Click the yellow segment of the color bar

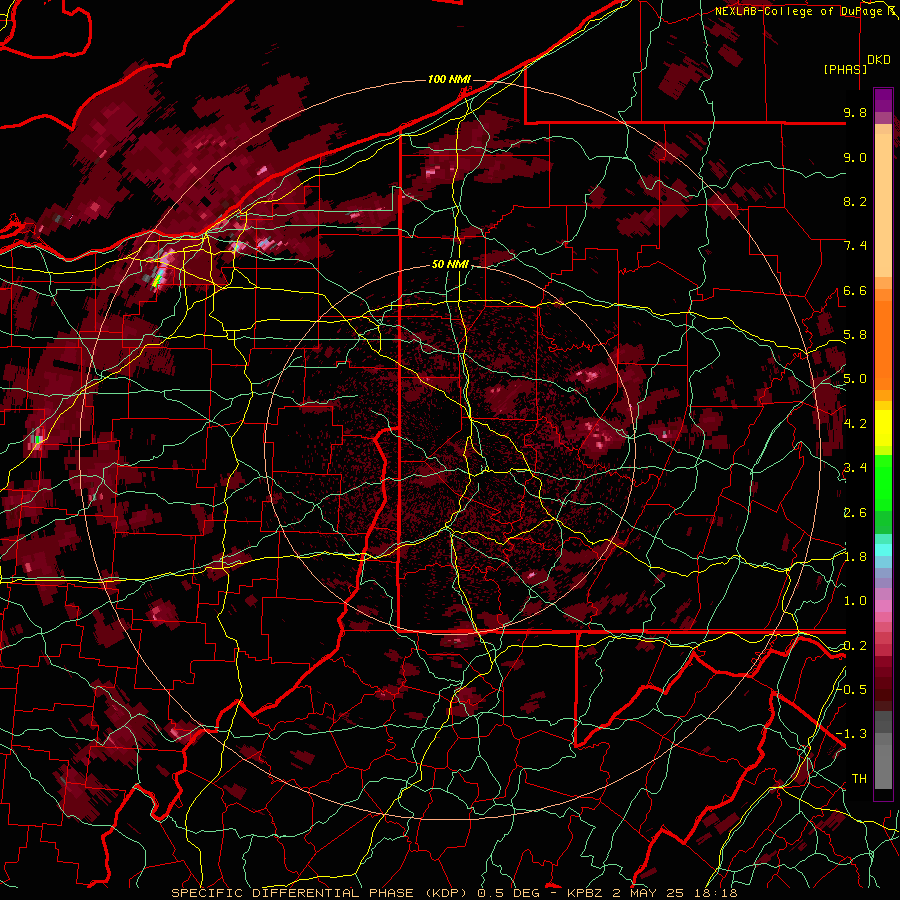pos(883,428)
